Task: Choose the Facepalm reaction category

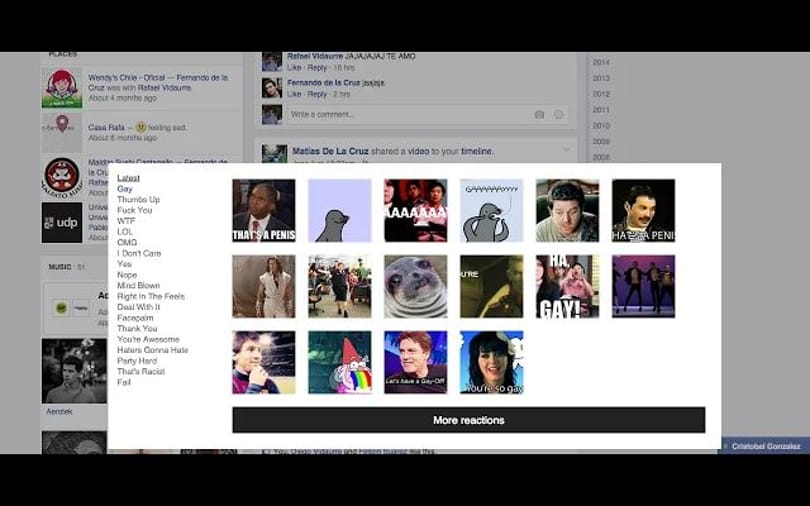Action: pyautogui.click(x=135, y=318)
